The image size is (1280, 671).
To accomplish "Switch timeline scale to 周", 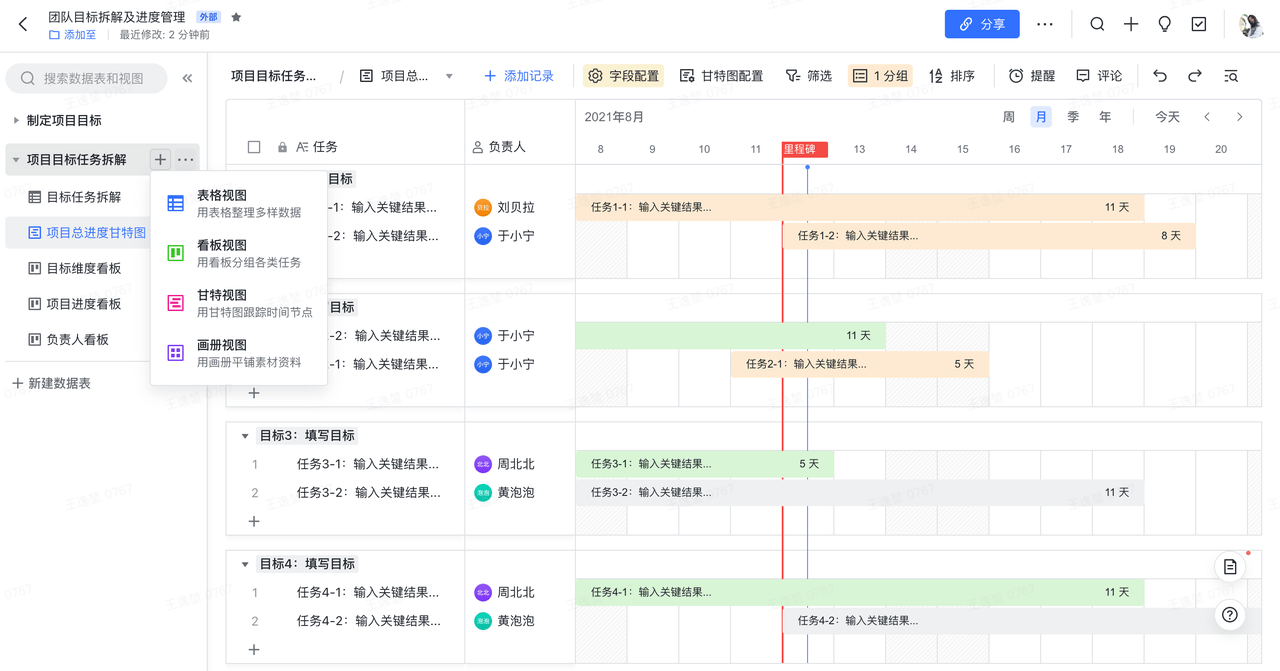I will [1009, 117].
